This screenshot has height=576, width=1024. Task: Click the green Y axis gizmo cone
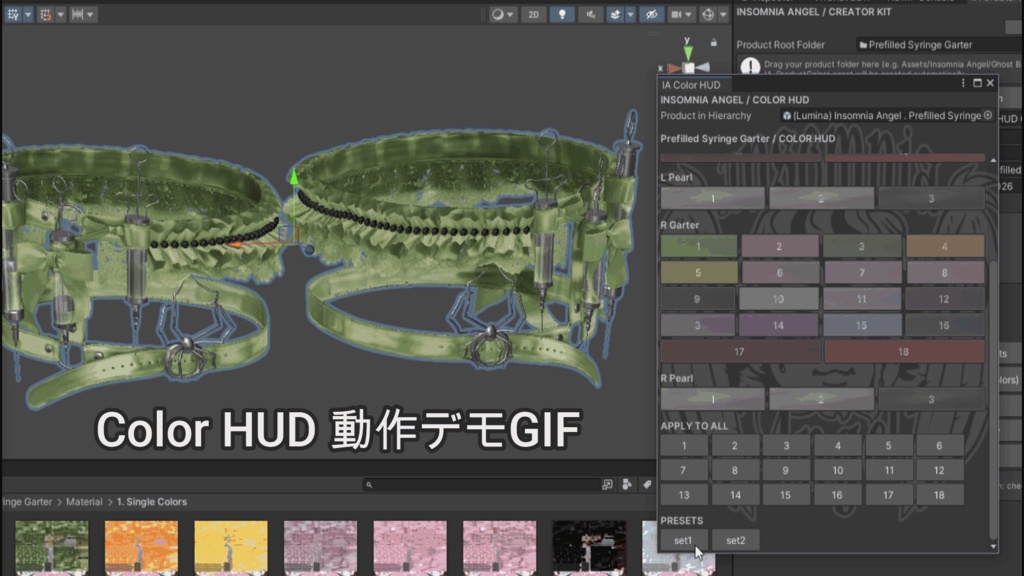pos(688,52)
